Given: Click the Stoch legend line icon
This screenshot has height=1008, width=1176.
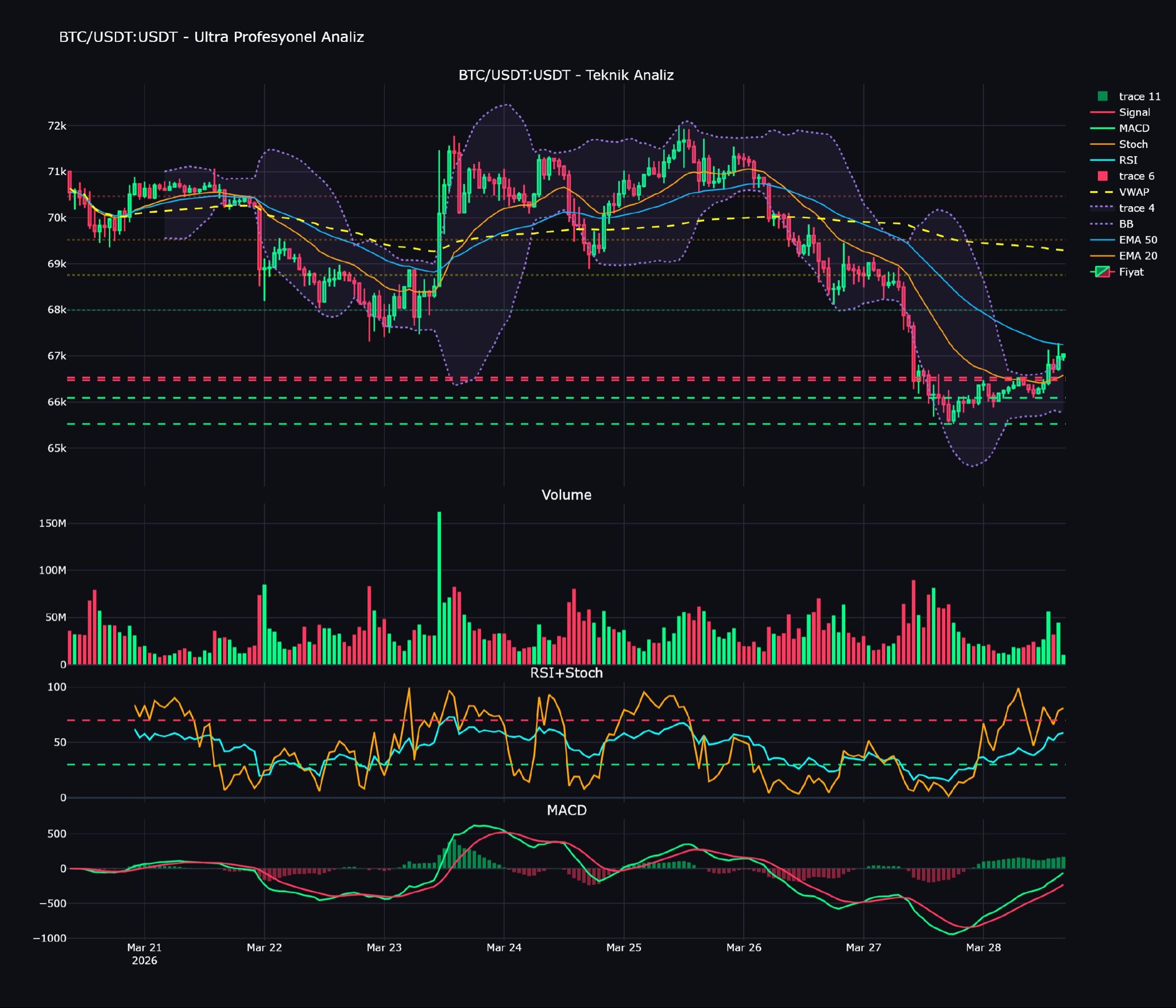Looking at the screenshot, I should coord(1102,144).
